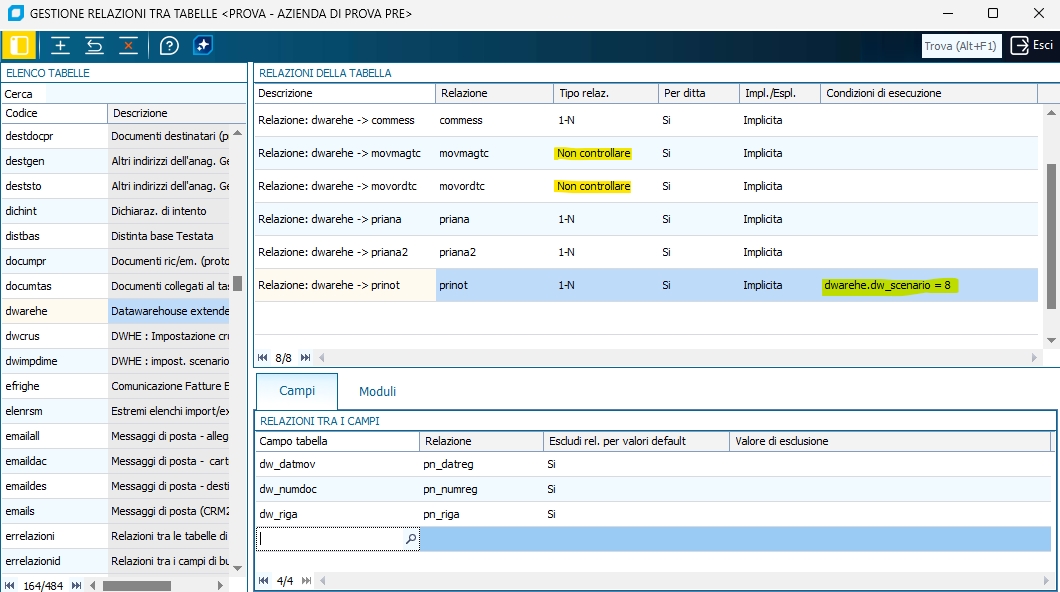This screenshot has height=592, width=1060.
Task: Go to first record in fields navigator 4/4
Action: [264, 580]
